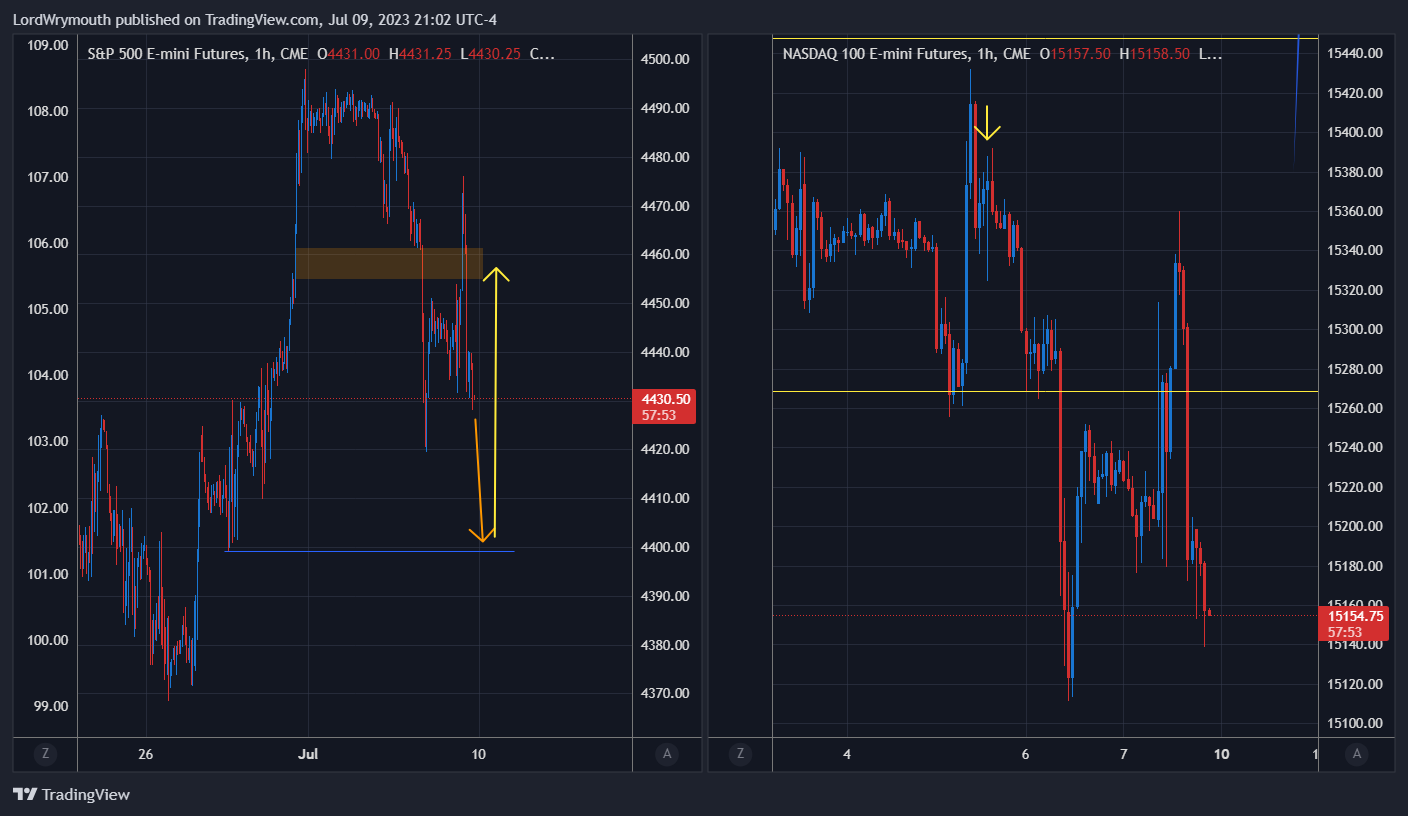Image resolution: width=1408 pixels, height=816 pixels.
Task: Click the O15157.50 open value in the NASDAQ legend
Action: point(1075,54)
